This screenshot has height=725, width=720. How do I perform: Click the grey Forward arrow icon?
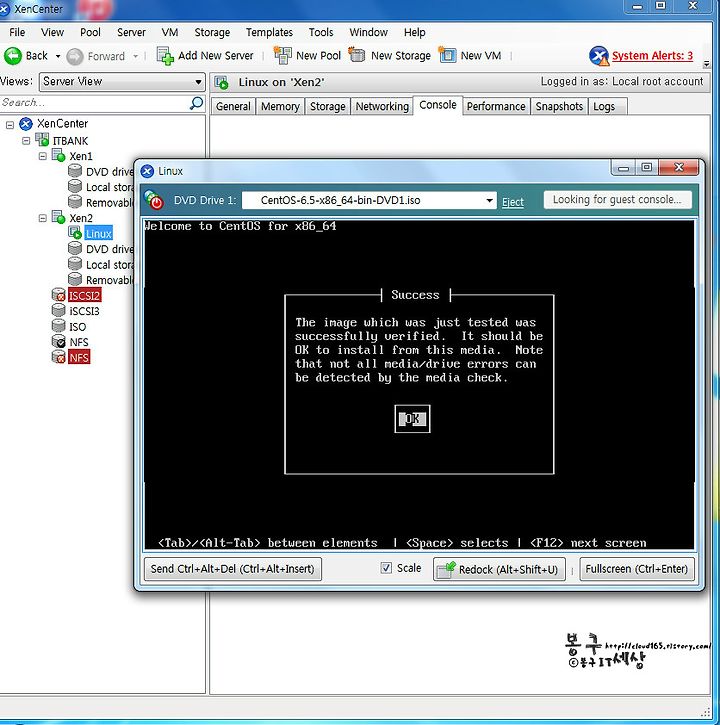pos(74,56)
